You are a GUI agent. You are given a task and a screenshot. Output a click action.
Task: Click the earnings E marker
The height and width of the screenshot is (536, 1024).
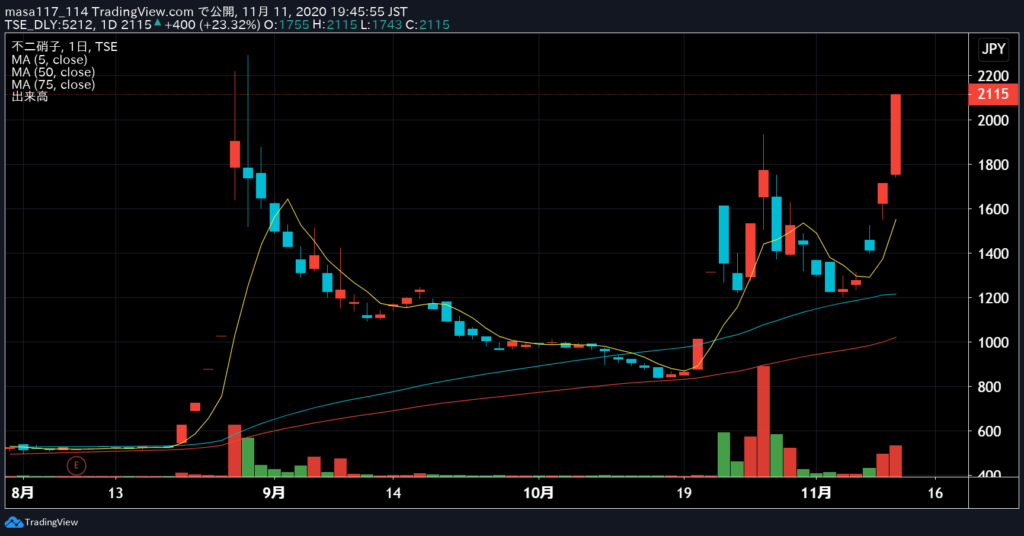pos(76,465)
